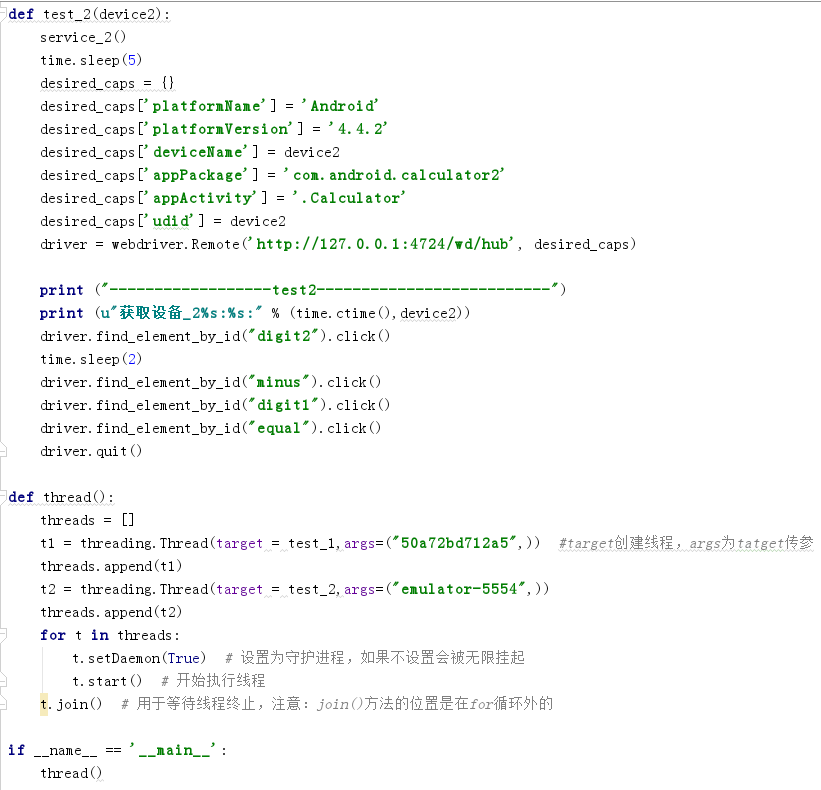Screen dimensions: 821x790
Task: Click the first time.sleep(5) line
Action: click(91, 60)
